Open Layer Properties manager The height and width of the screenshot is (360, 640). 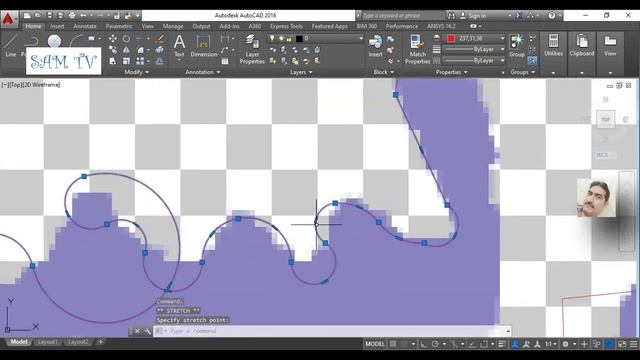point(252,49)
